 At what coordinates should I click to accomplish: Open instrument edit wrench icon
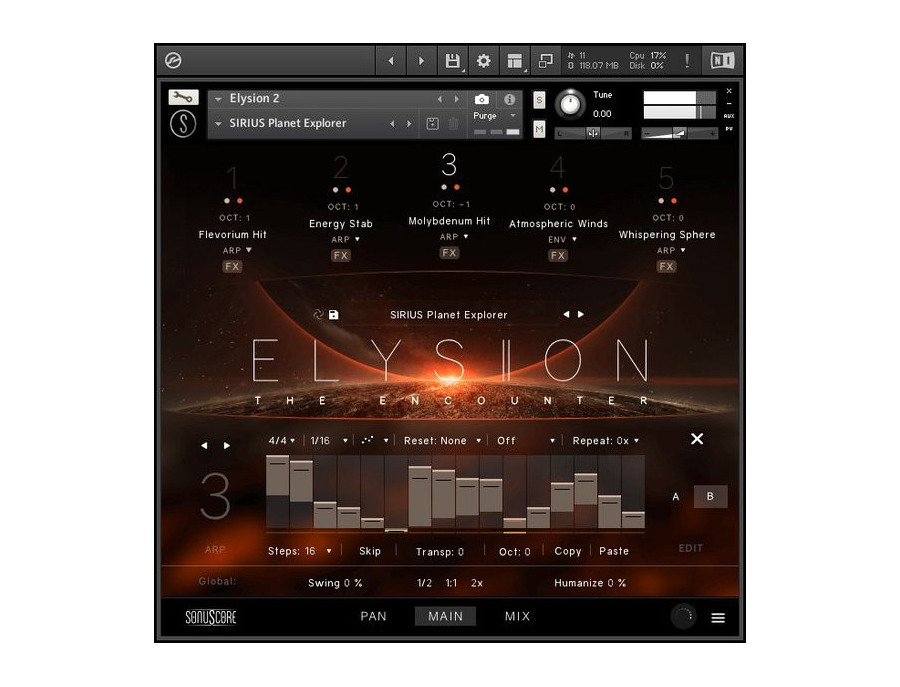coord(183,97)
